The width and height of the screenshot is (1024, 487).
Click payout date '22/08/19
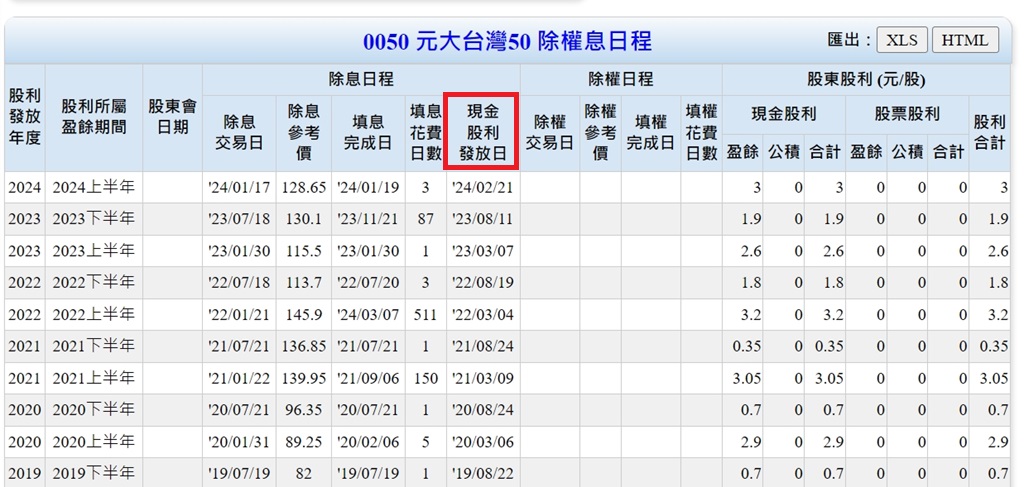483,283
